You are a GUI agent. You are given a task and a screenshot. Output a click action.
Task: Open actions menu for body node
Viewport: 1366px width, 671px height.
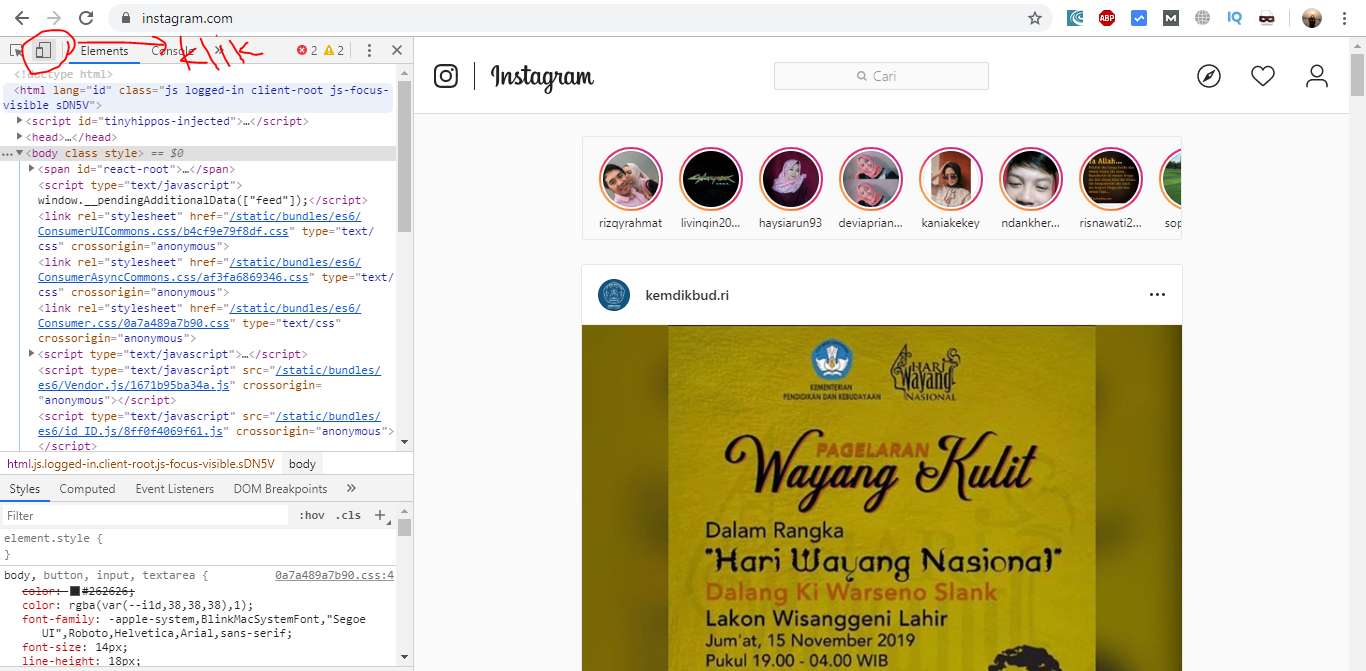tap(7, 153)
